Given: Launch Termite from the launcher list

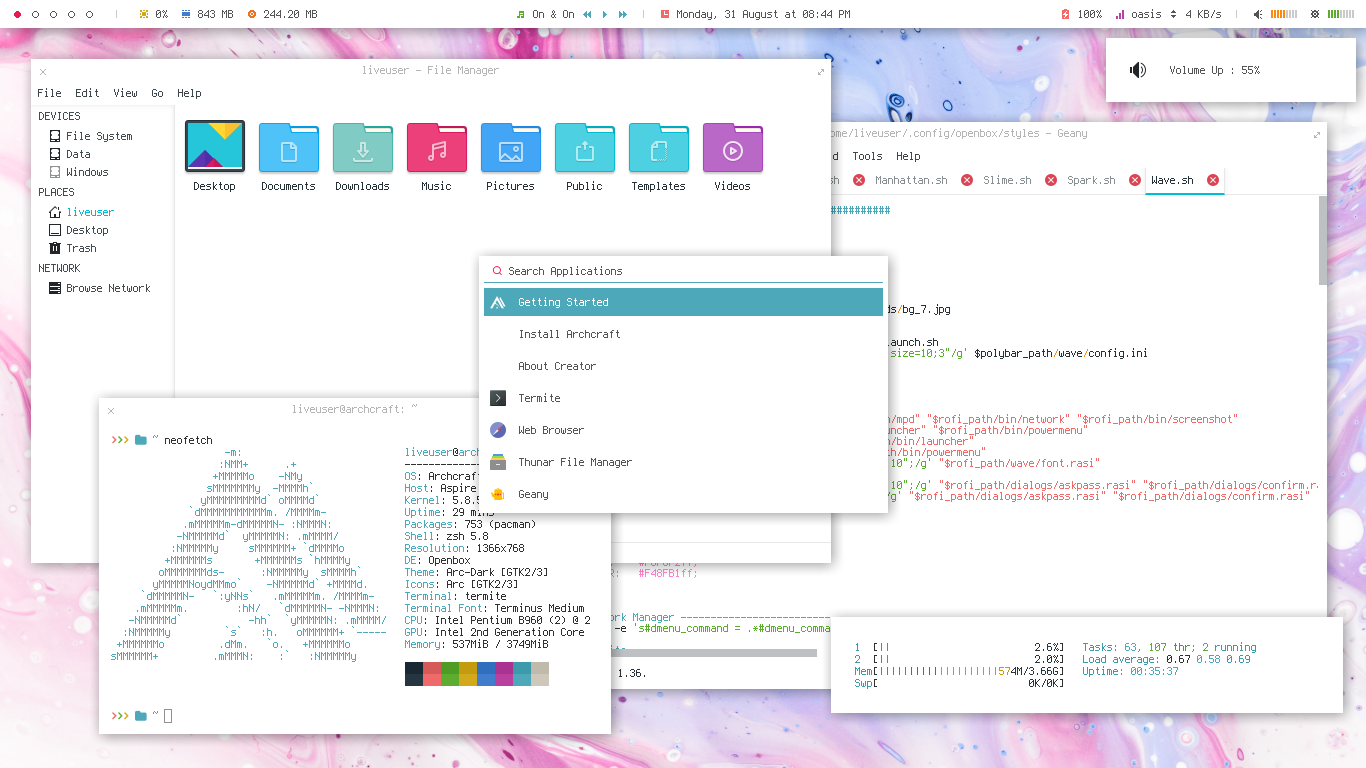Looking at the screenshot, I should pos(683,398).
